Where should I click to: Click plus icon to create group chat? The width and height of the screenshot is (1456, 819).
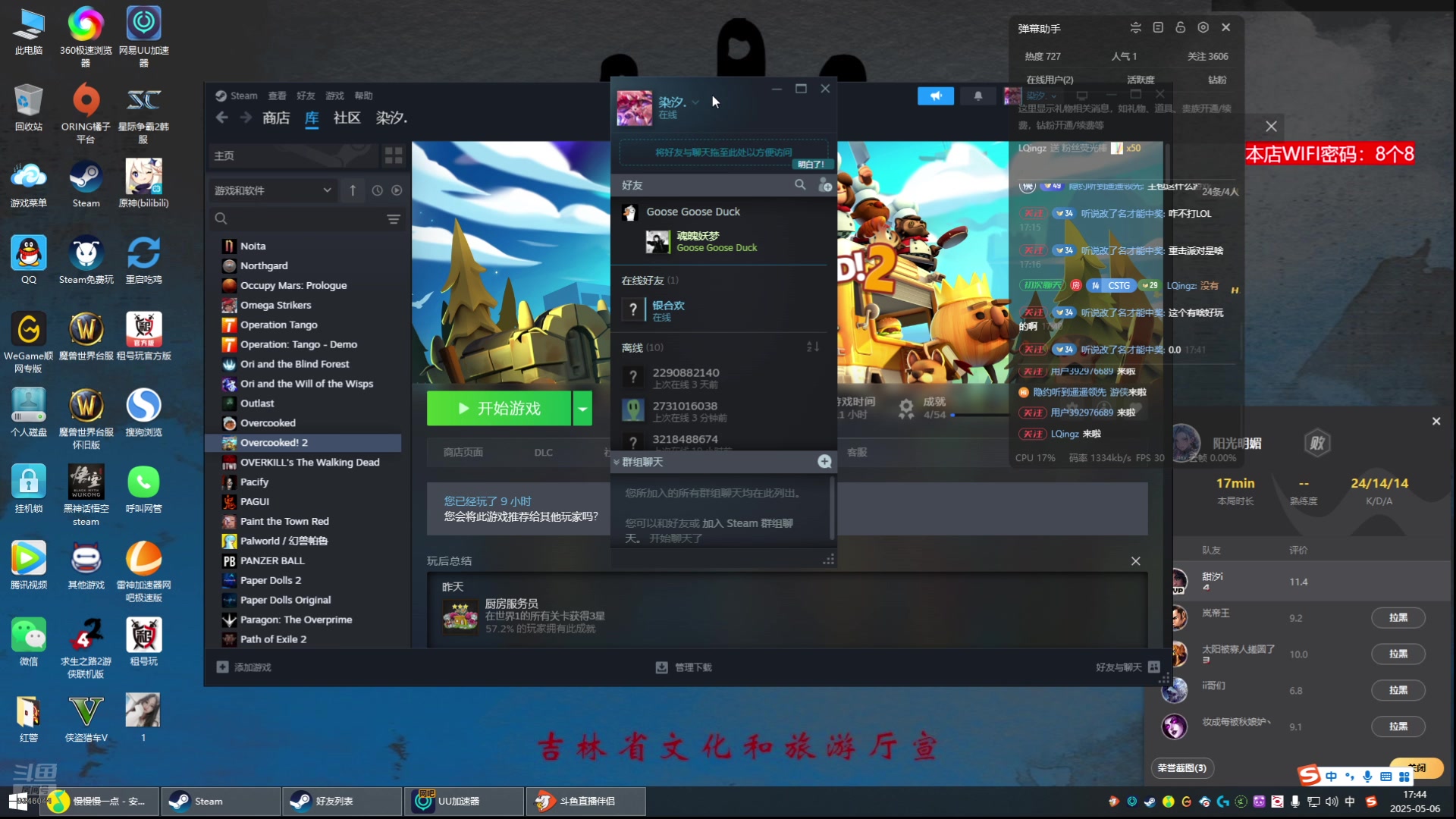pos(824,462)
